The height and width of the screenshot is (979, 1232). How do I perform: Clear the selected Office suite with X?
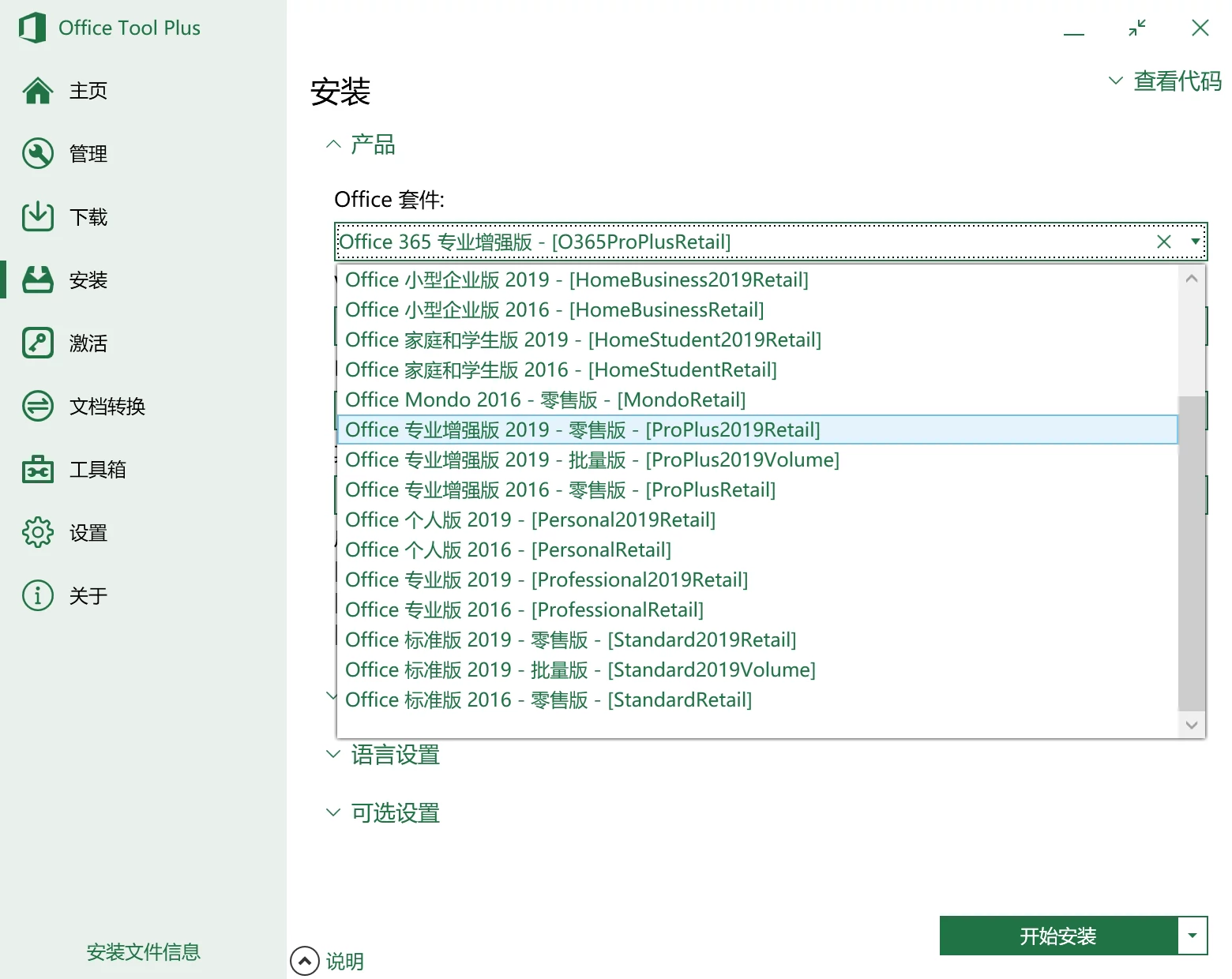click(x=1164, y=242)
